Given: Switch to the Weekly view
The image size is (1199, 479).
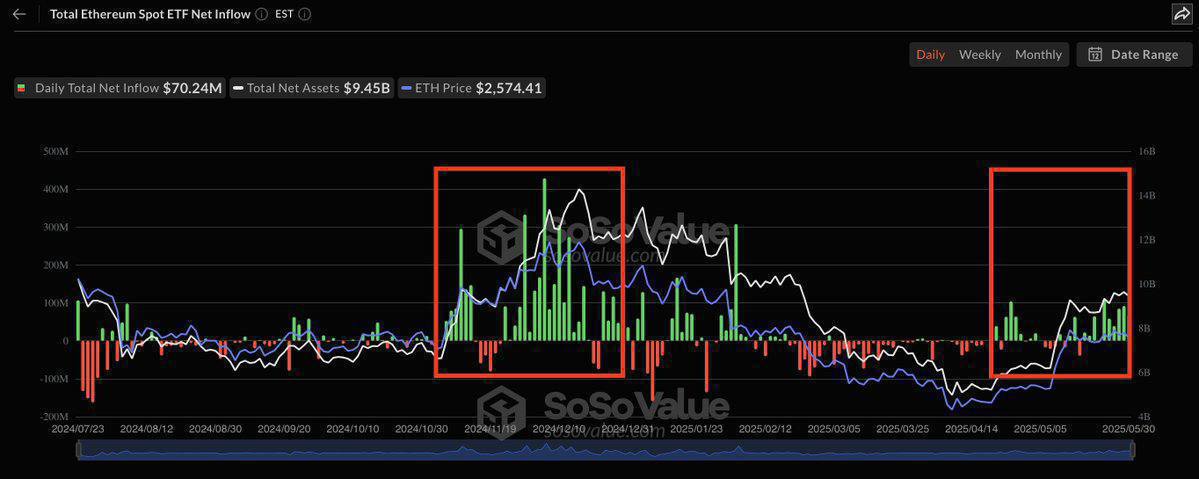Looking at the screenshot, I should coord(979,54).
